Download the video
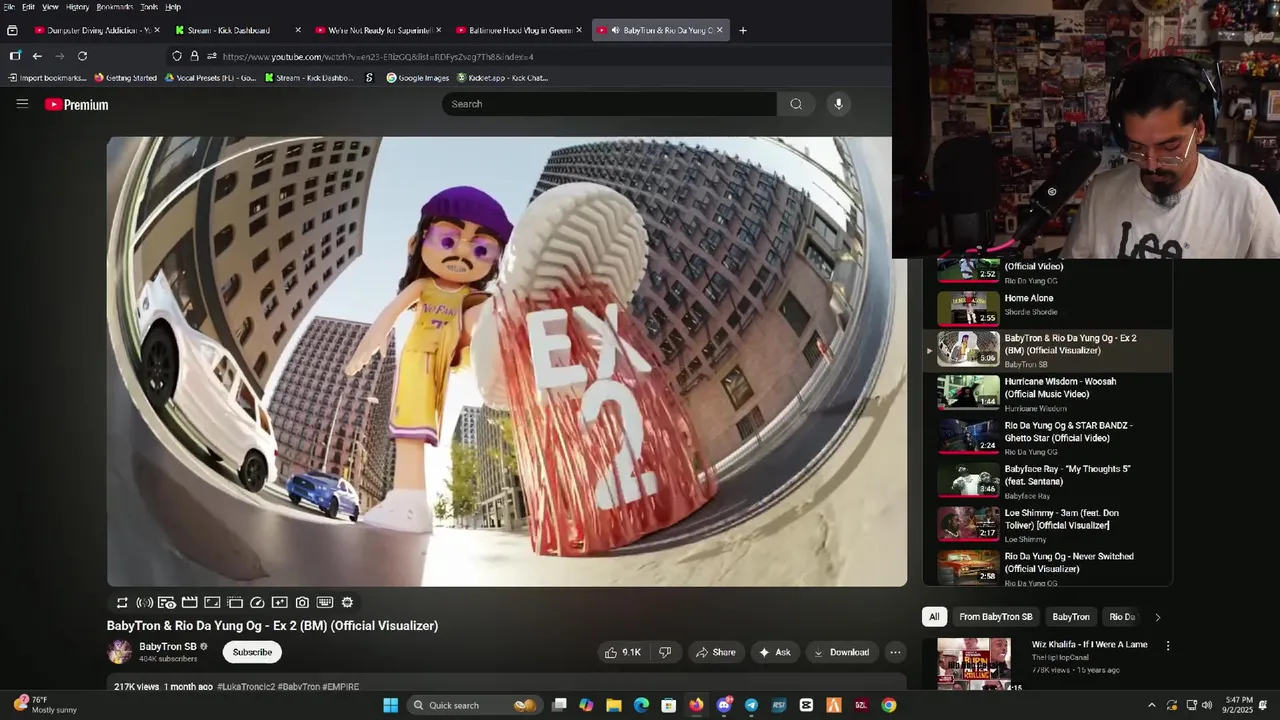This screenshot has width=1280, height=720. tap(841, 652)
